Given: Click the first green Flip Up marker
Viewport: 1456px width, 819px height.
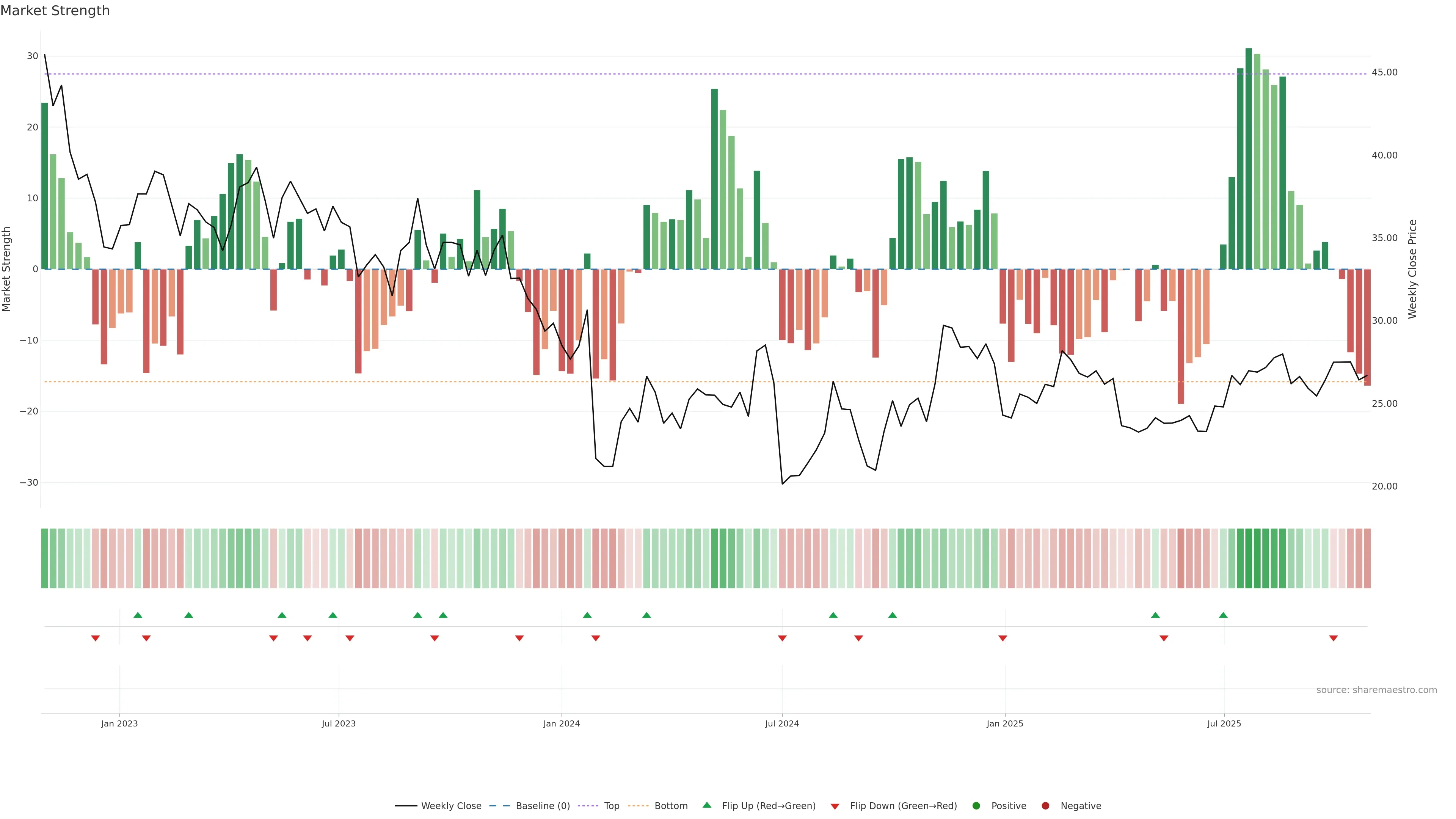Looking at the screenshot, I should coord(137,615).
